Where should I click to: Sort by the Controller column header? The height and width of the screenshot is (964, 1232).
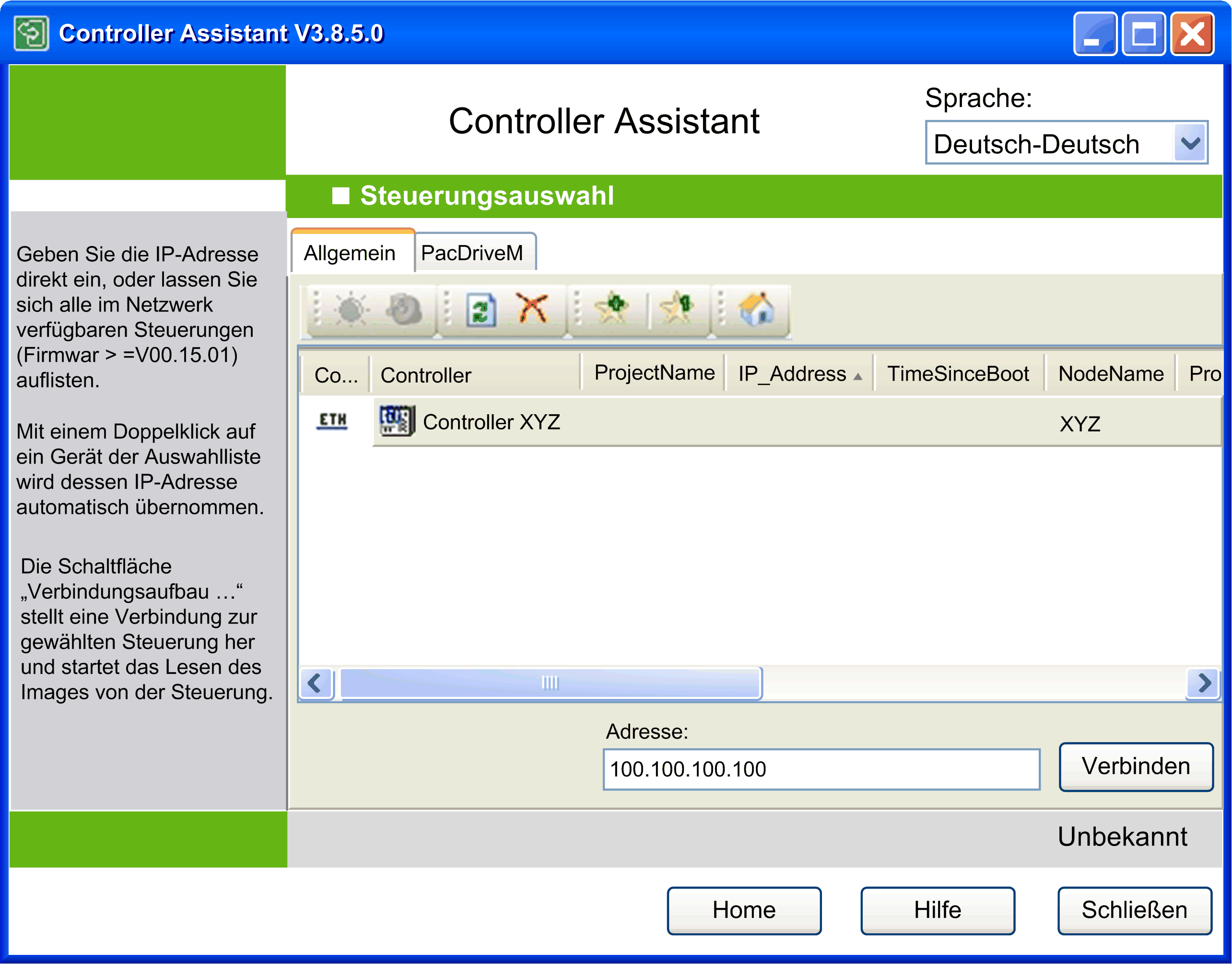(475, 374)
